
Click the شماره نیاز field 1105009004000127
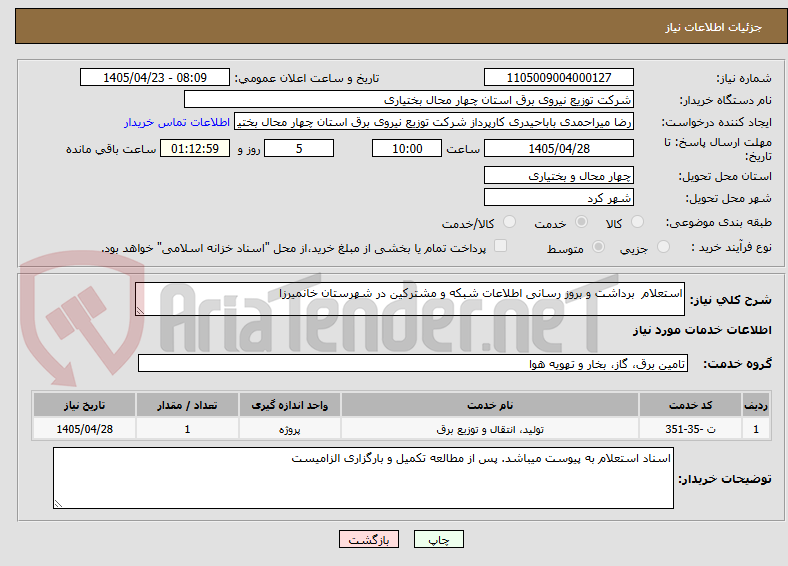(x=559, y=77)
